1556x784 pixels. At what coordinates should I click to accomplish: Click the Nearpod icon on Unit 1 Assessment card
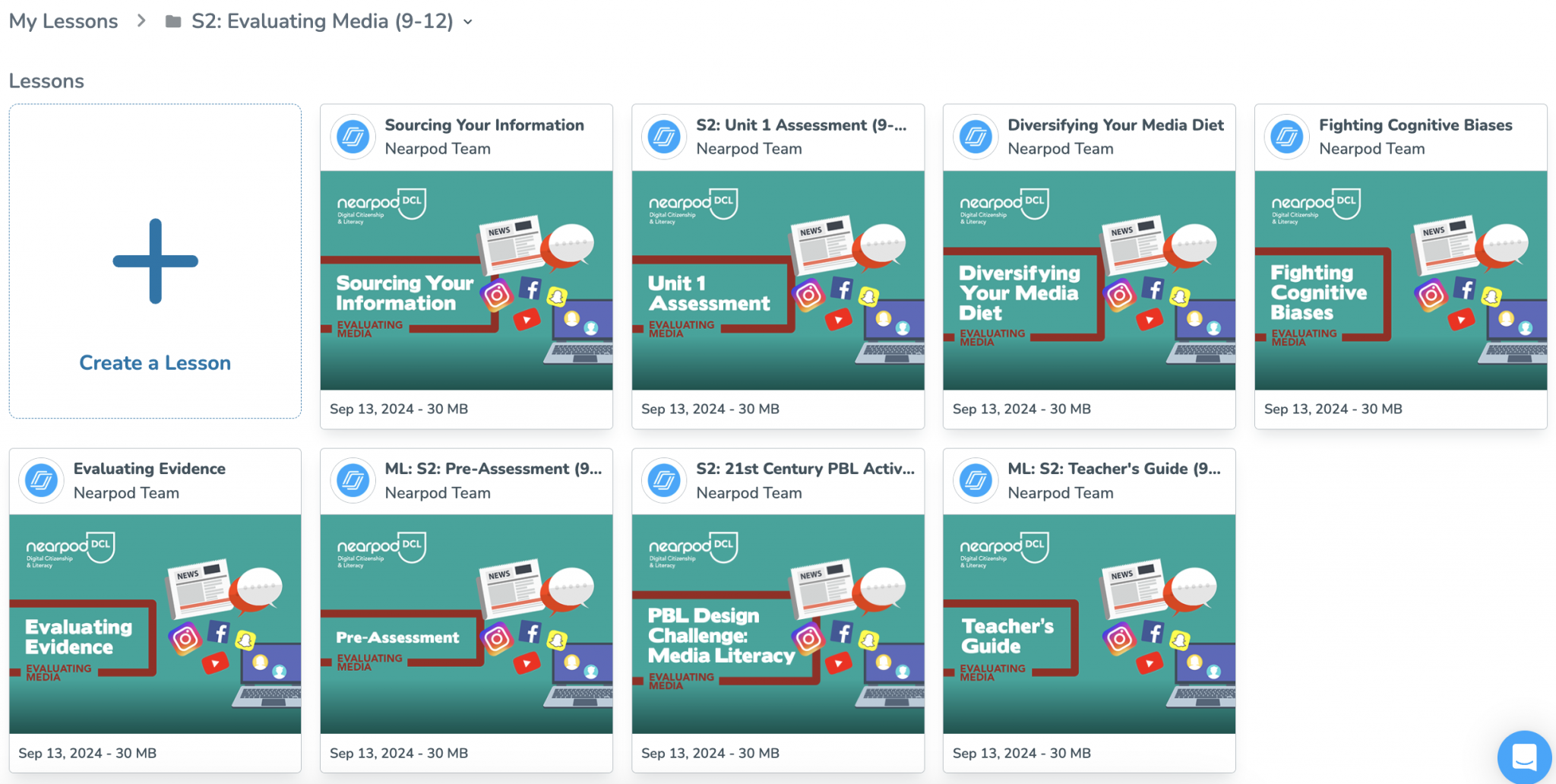coord(664,137)
